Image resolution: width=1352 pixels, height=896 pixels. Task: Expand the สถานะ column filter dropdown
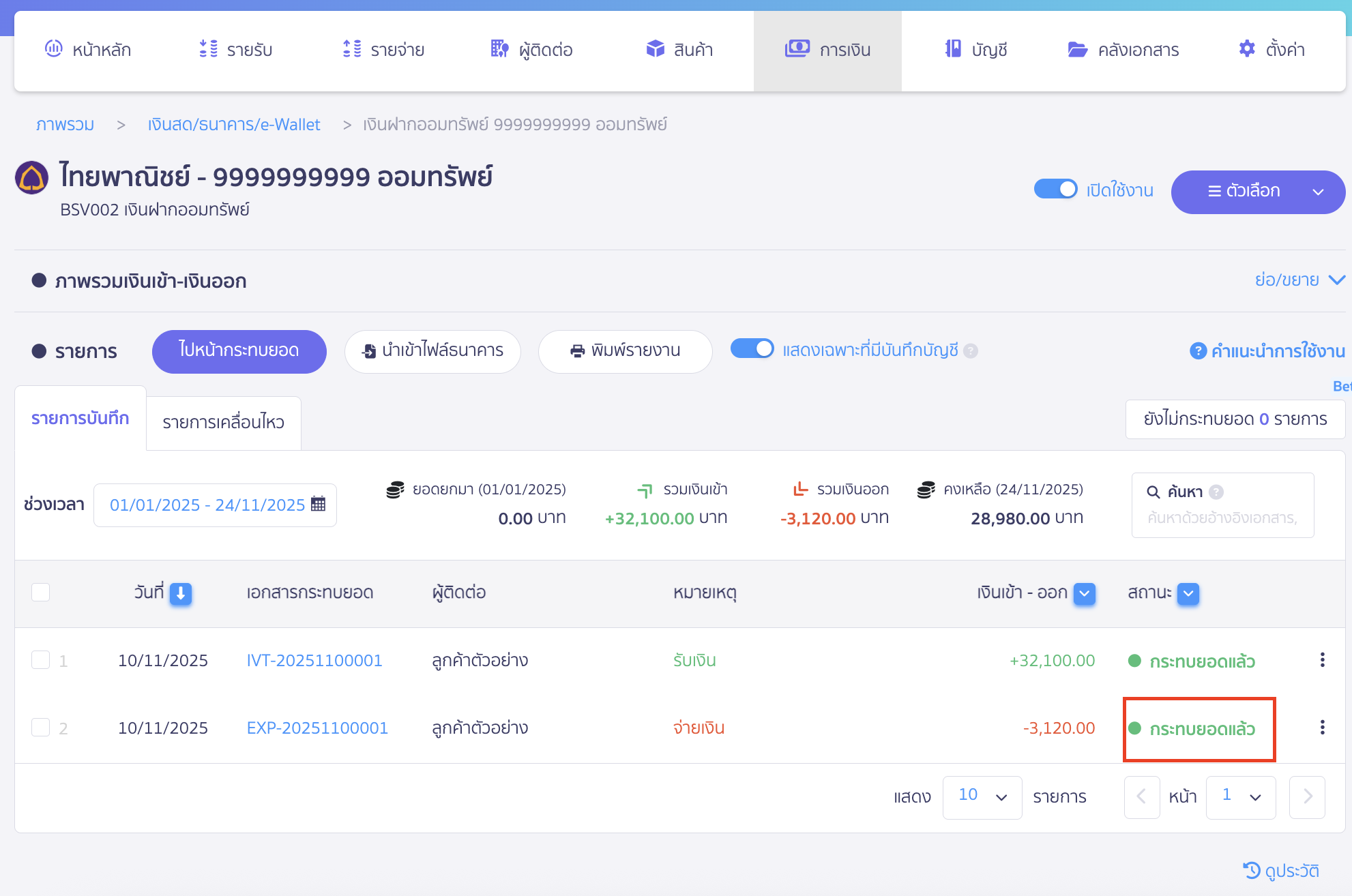pyautogui.click(x=1188, y=593)
